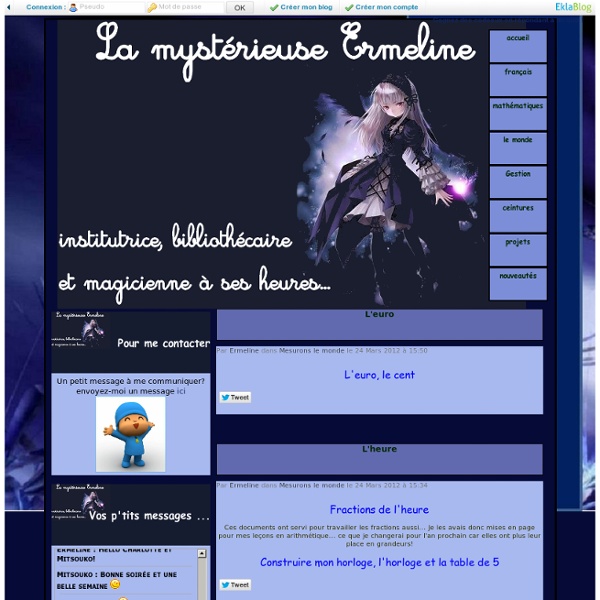
Task: Open the EklaBlog logo link
Action: (x=573, y=7)
